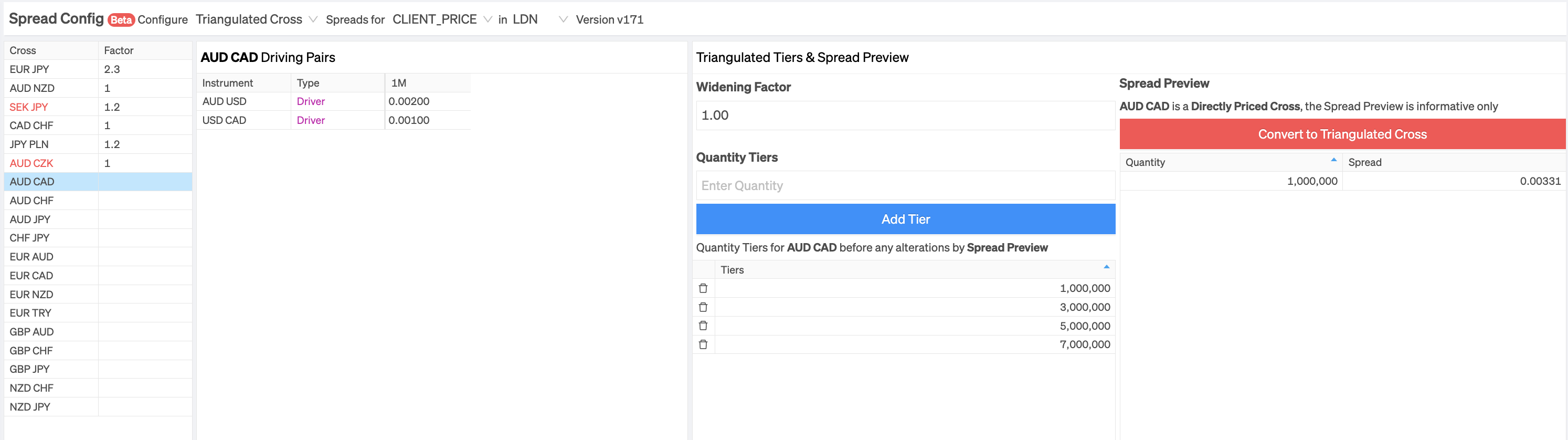Select the EUR JPY cross row

tap(98, 69)
